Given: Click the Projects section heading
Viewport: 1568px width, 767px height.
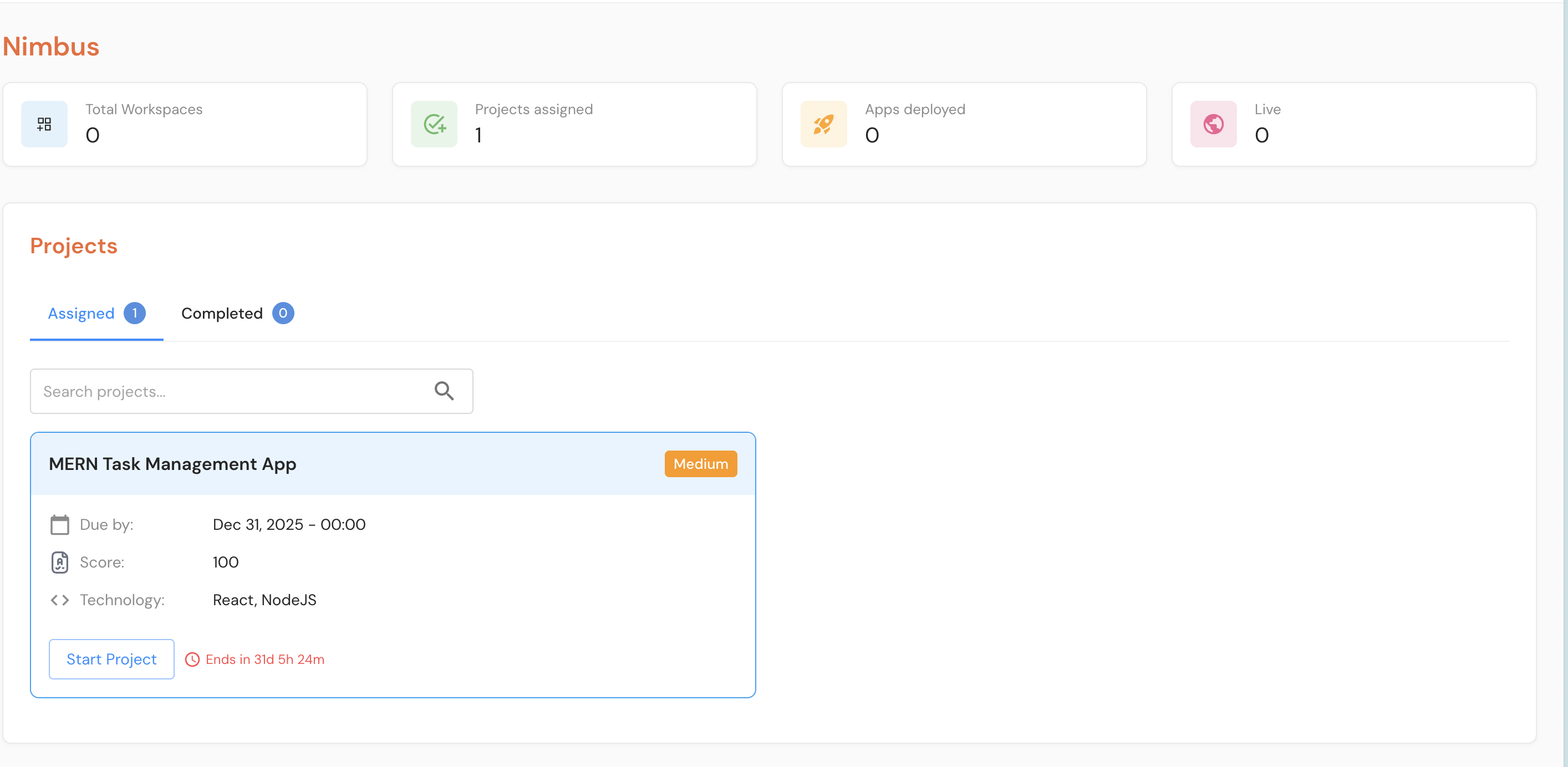Looking at the screenshot, I should [74, 246].
